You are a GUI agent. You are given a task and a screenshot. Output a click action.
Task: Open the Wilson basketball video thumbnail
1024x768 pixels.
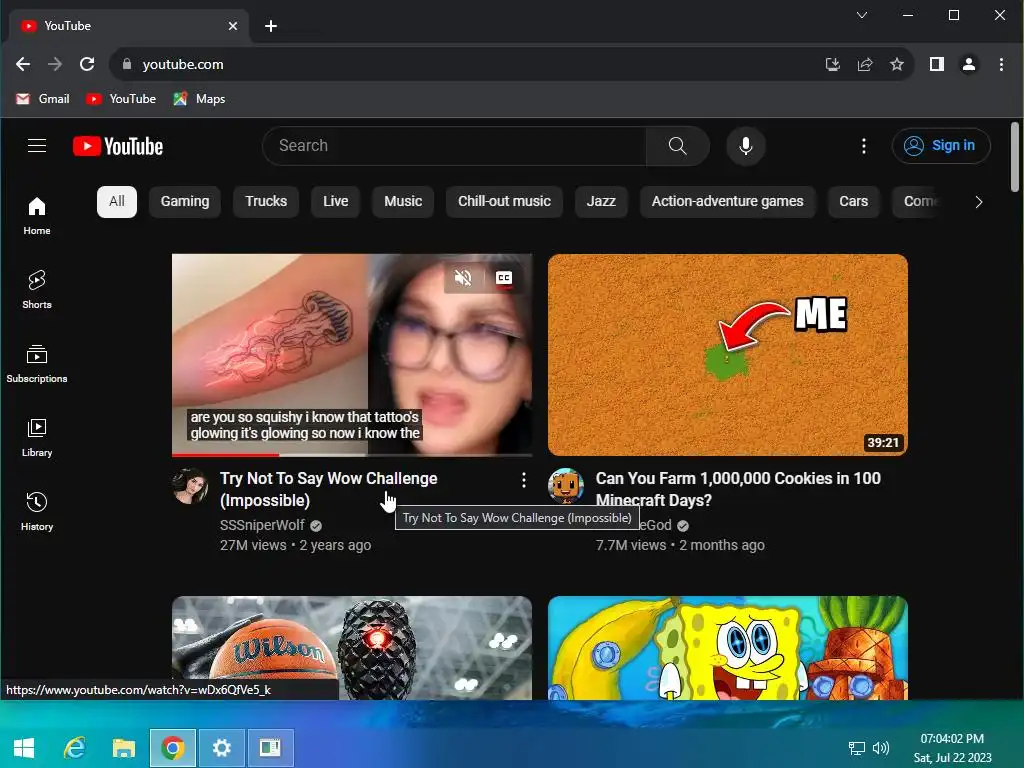[x=352, y=647]
